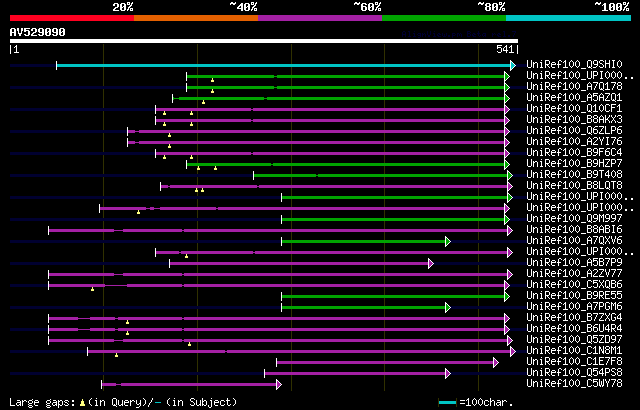Select the UniRef100_A2ZV77 label

click(574, 274)
